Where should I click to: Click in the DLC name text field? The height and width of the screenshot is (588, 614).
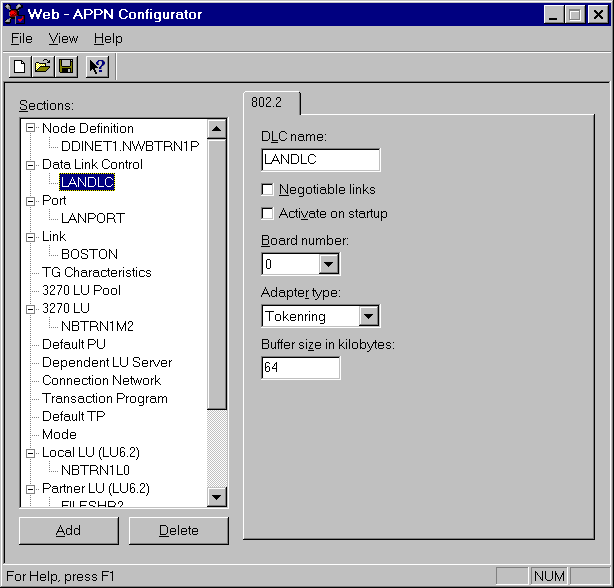(x=320, y=160)
